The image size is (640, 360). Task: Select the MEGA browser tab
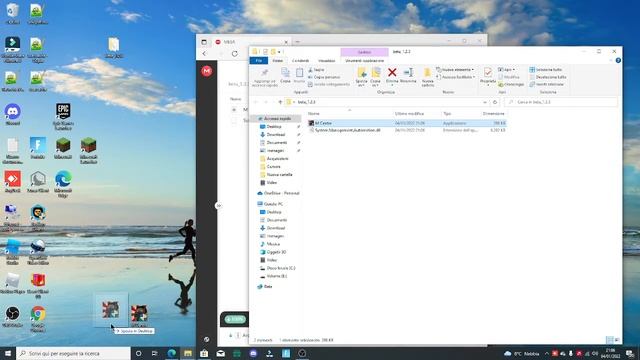pyautogui.click(x=251, y=42)
